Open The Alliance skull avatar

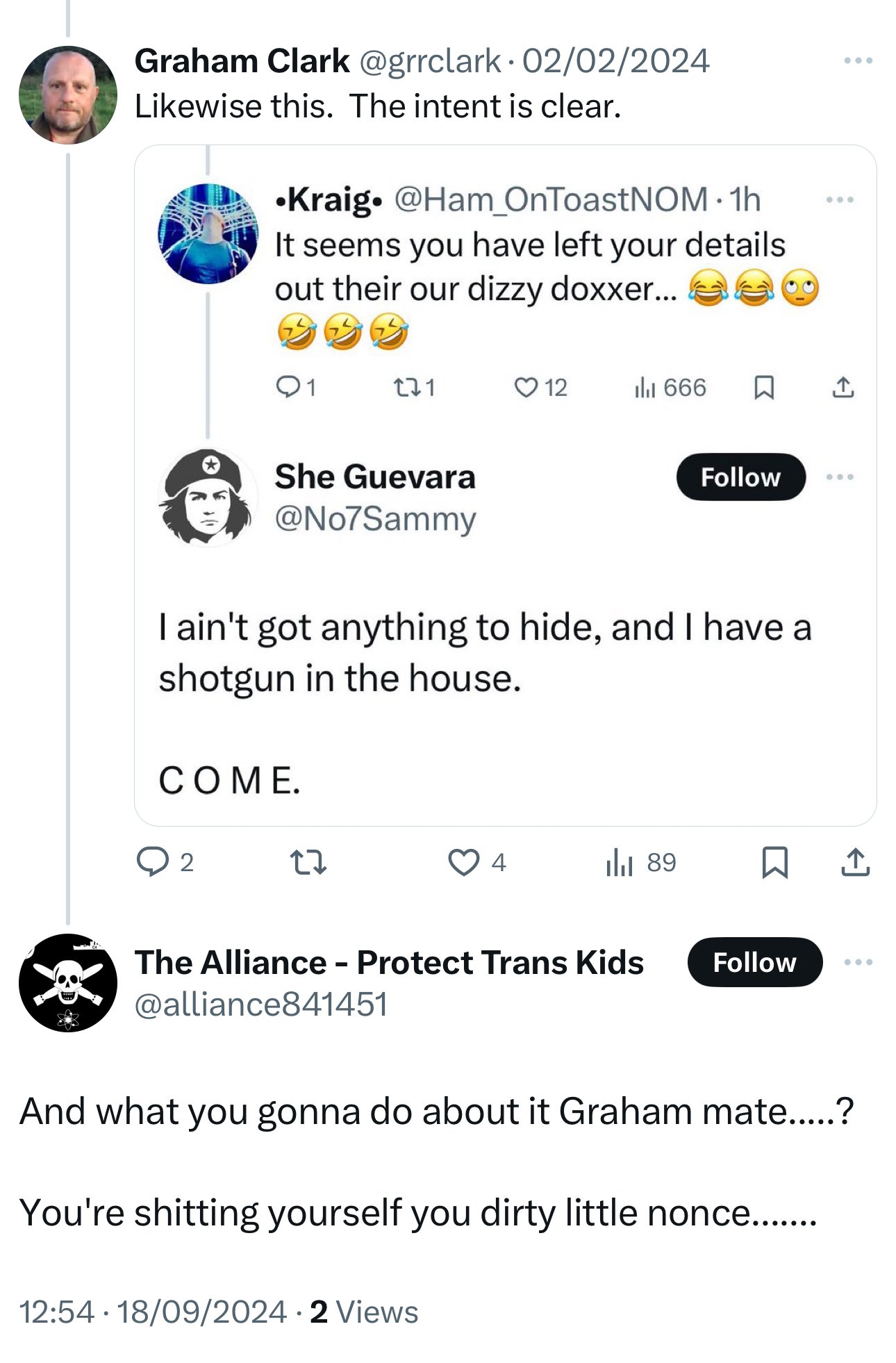(68, 983)
